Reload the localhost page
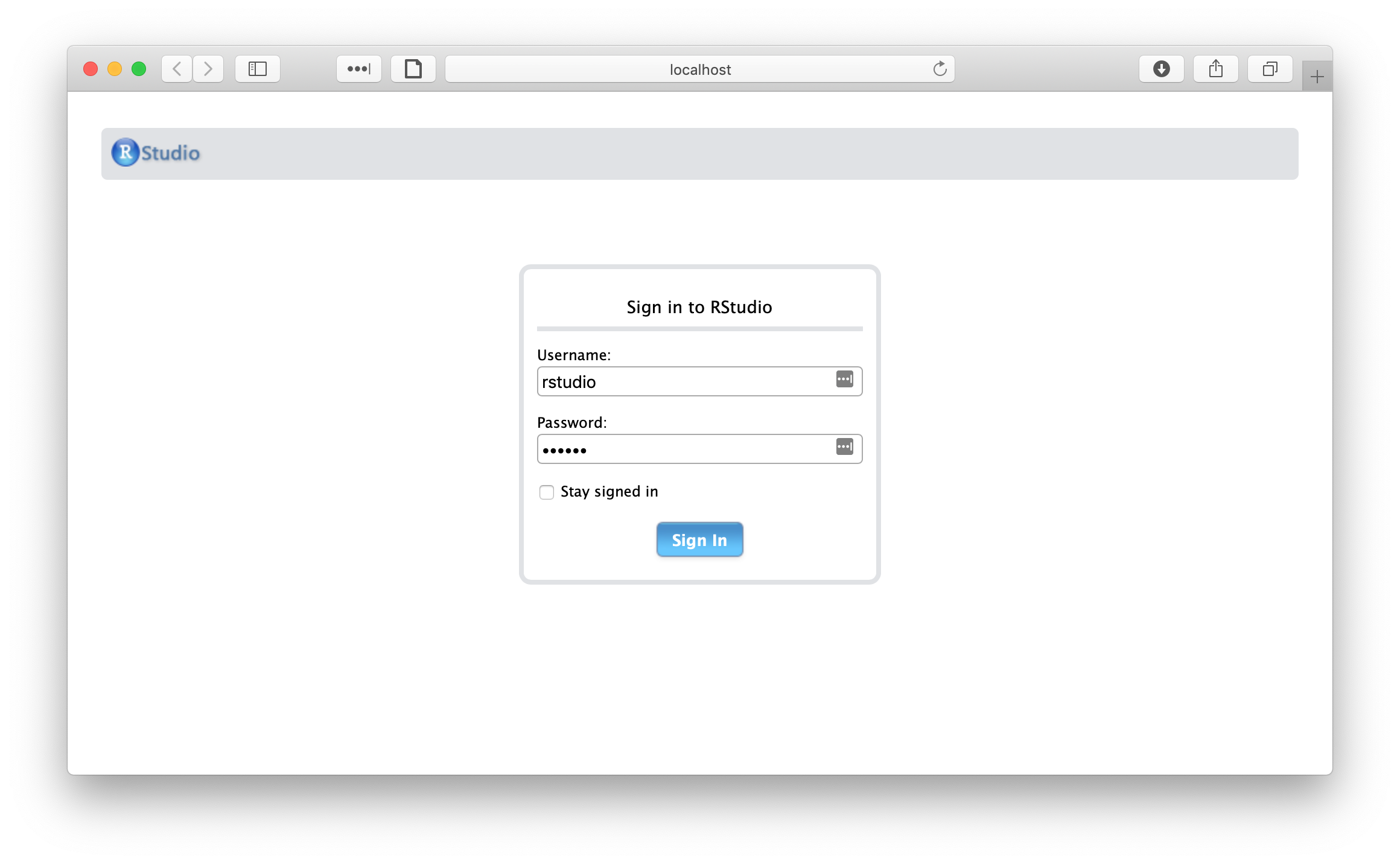Screen dimensions: 1400x864 click(940, 69)
